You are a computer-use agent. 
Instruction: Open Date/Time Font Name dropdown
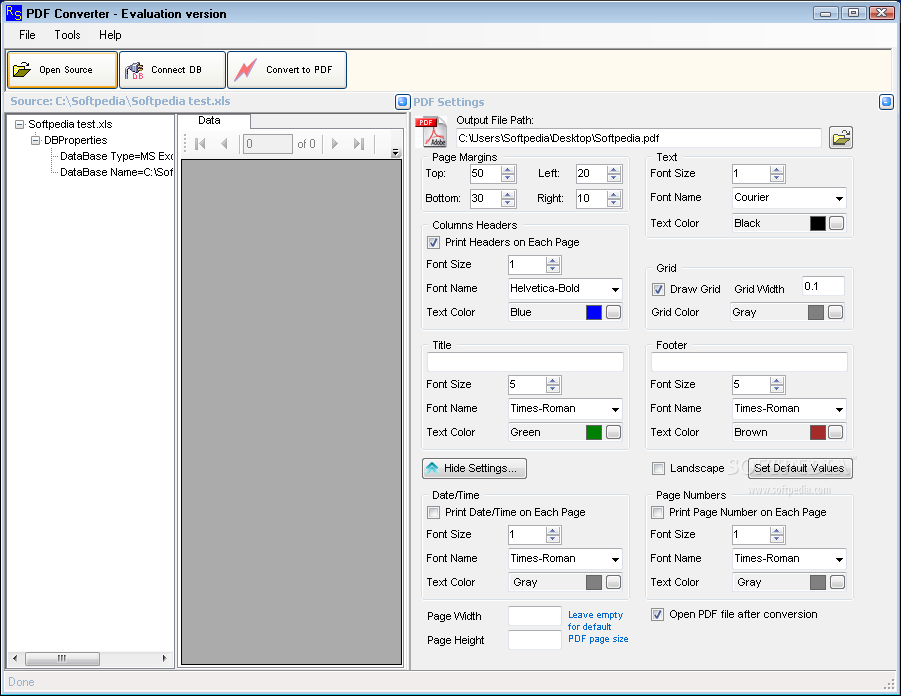615,559
